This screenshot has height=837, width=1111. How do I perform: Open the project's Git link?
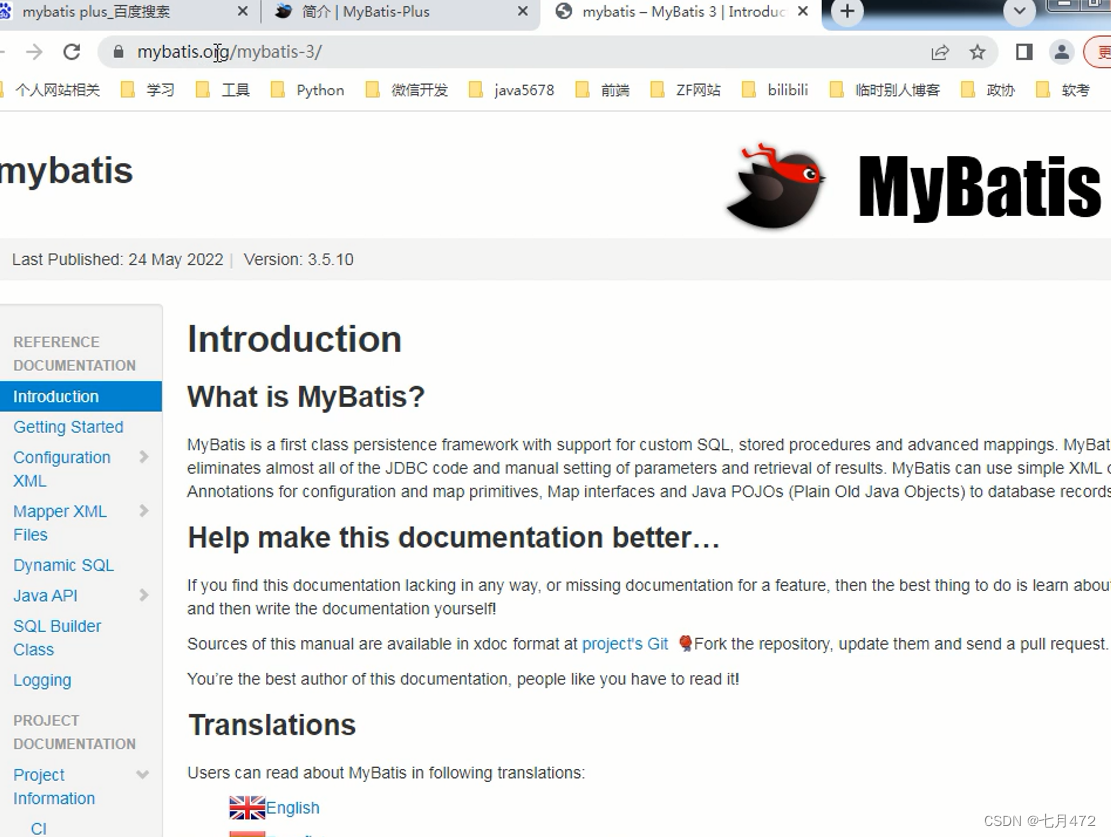[624, 644]
